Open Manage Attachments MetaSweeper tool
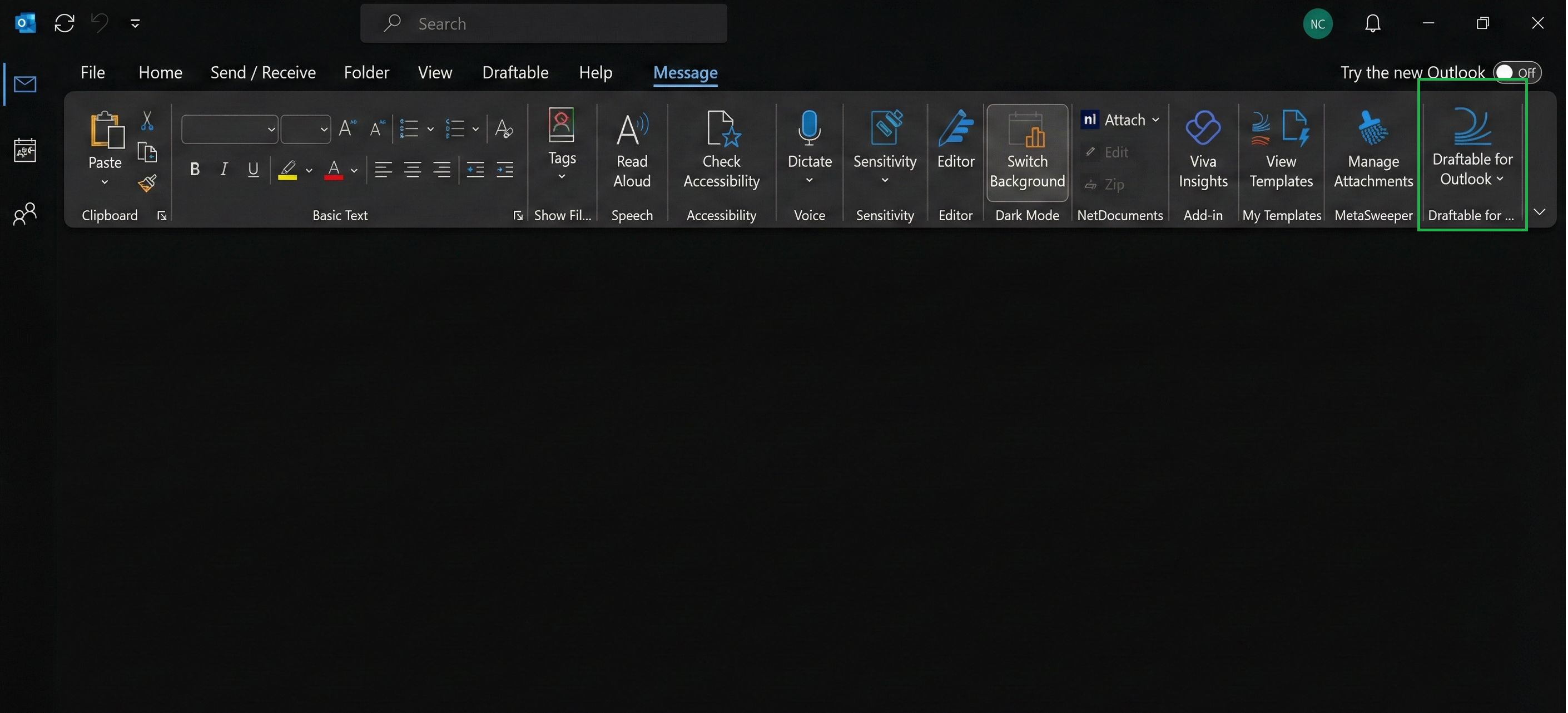The image size is (1568, 713). [1372, 149]
